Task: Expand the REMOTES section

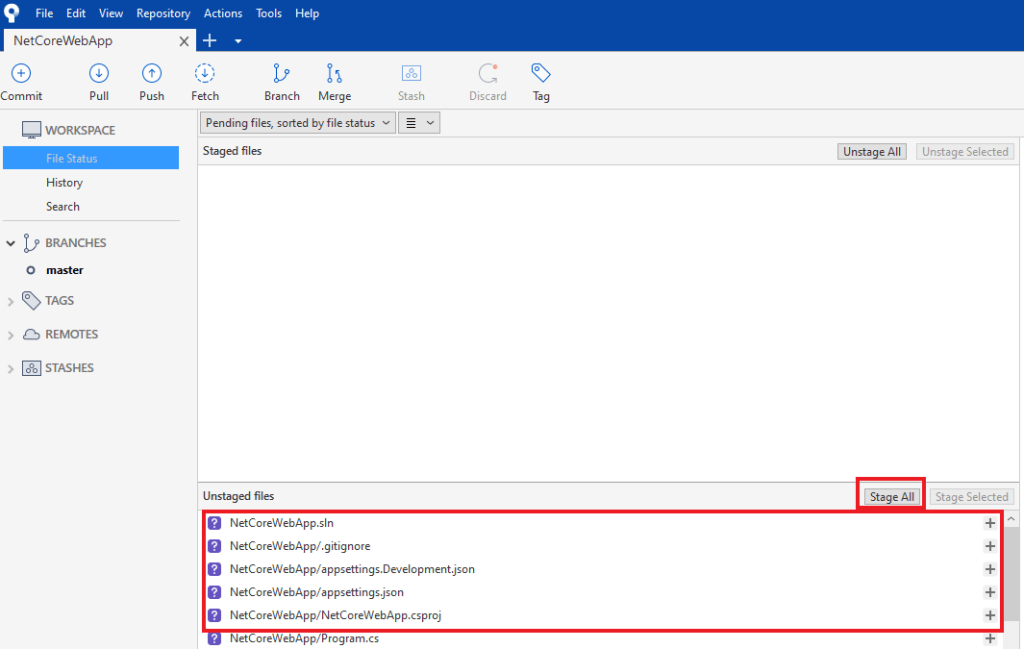Action: click(x=11, y=335)
